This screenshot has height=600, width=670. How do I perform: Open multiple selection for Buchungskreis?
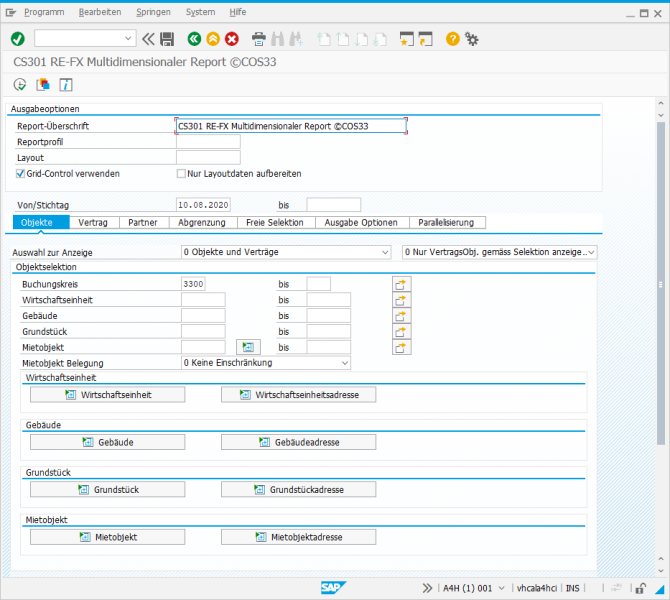point(402,284)
